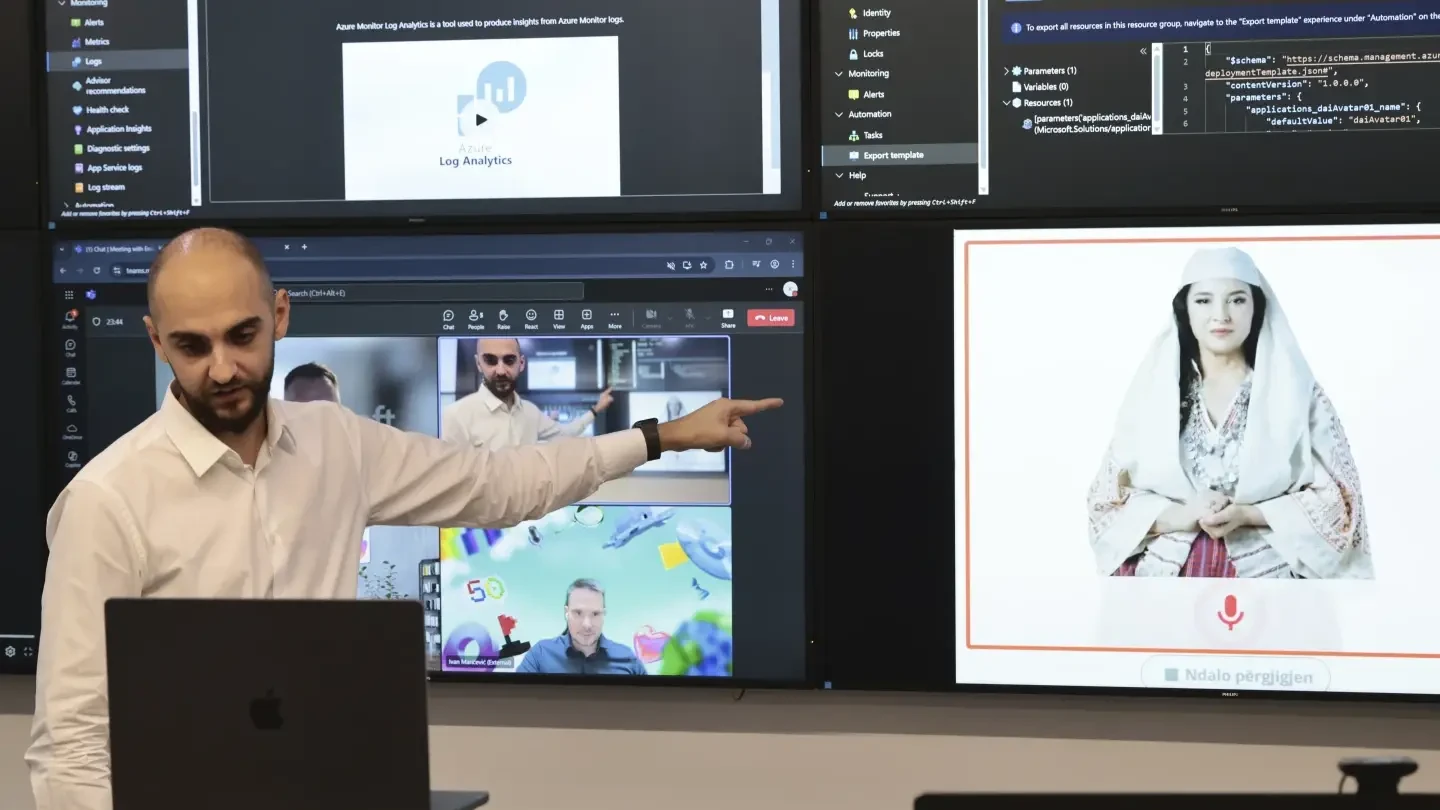1440x810 pixels.
Task: Open View options in Teams meeting
Action: pos(559,318)
